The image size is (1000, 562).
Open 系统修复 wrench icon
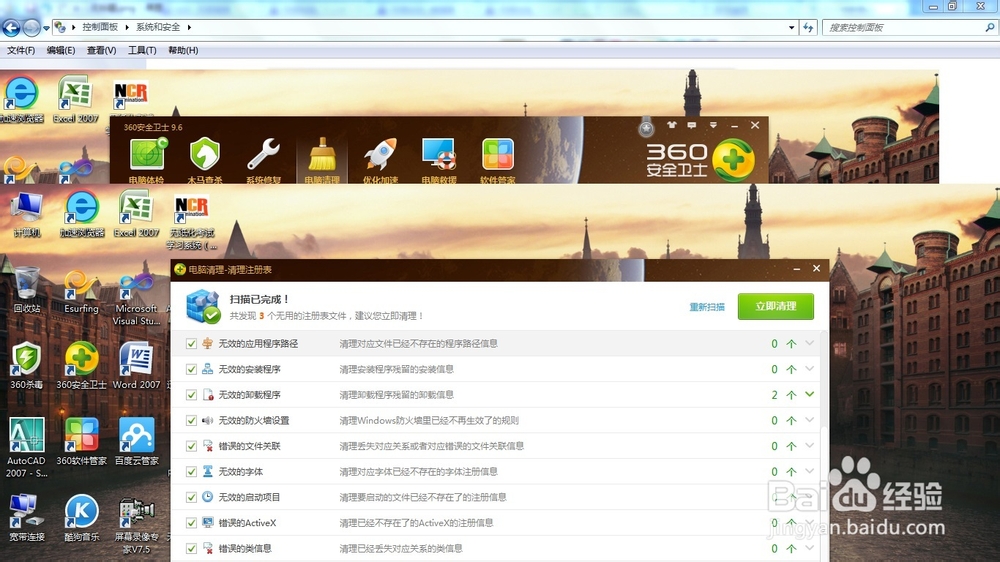pos(263,159)
